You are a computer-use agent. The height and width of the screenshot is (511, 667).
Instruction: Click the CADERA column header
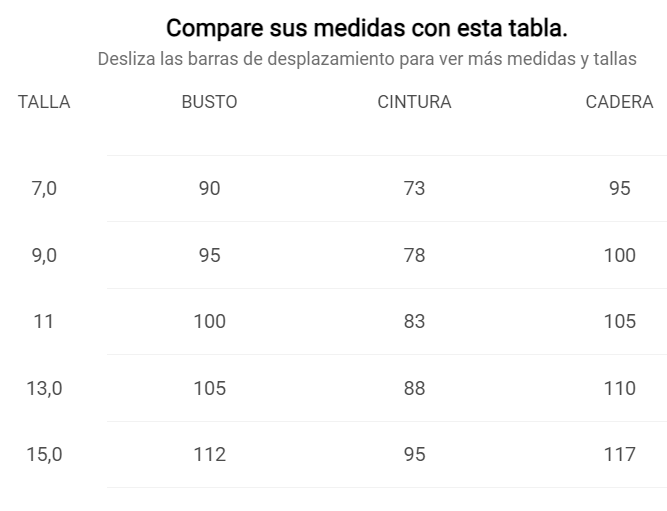[619, 102]
